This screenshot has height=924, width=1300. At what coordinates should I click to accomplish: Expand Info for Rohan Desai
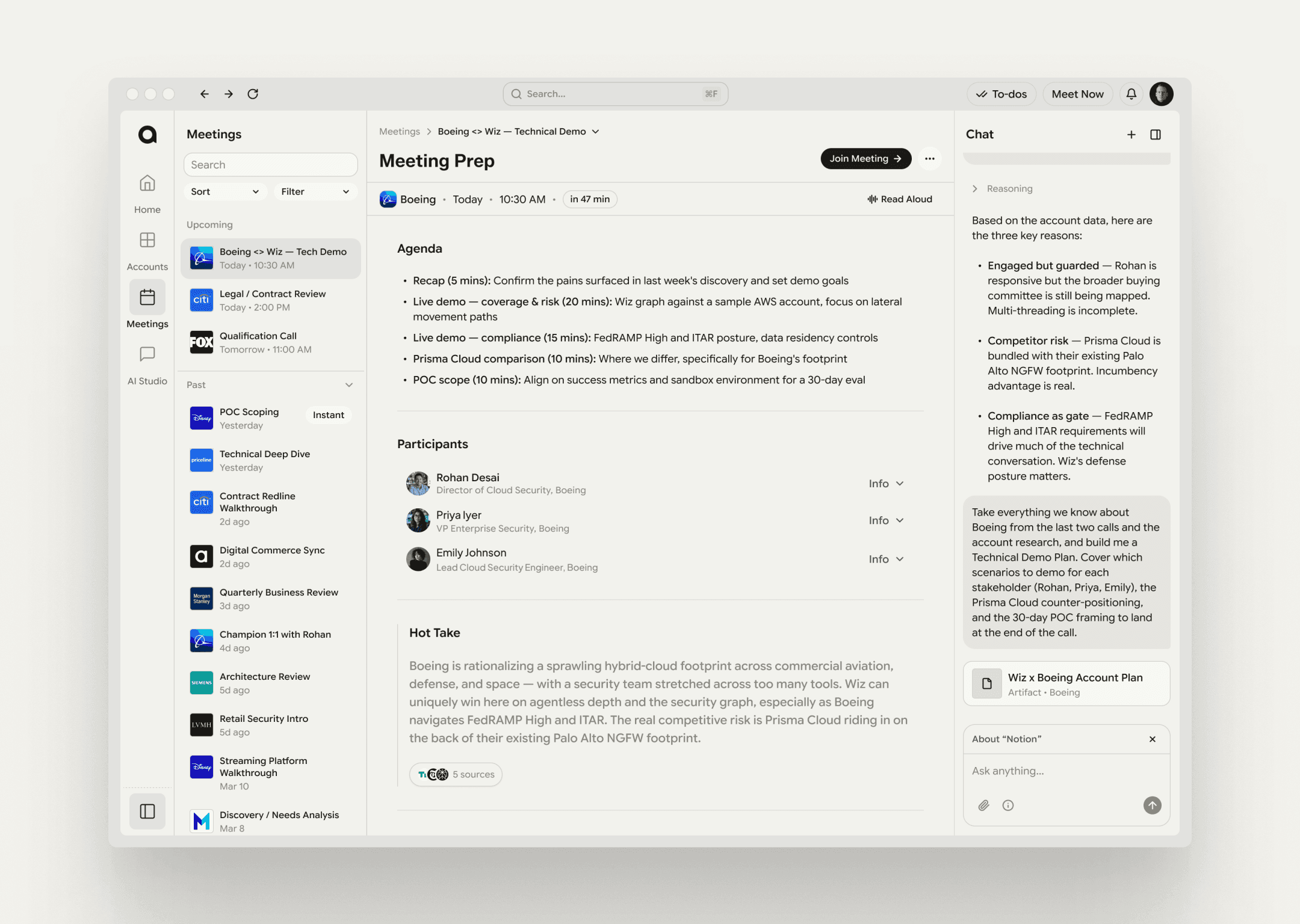coord(887,484)
